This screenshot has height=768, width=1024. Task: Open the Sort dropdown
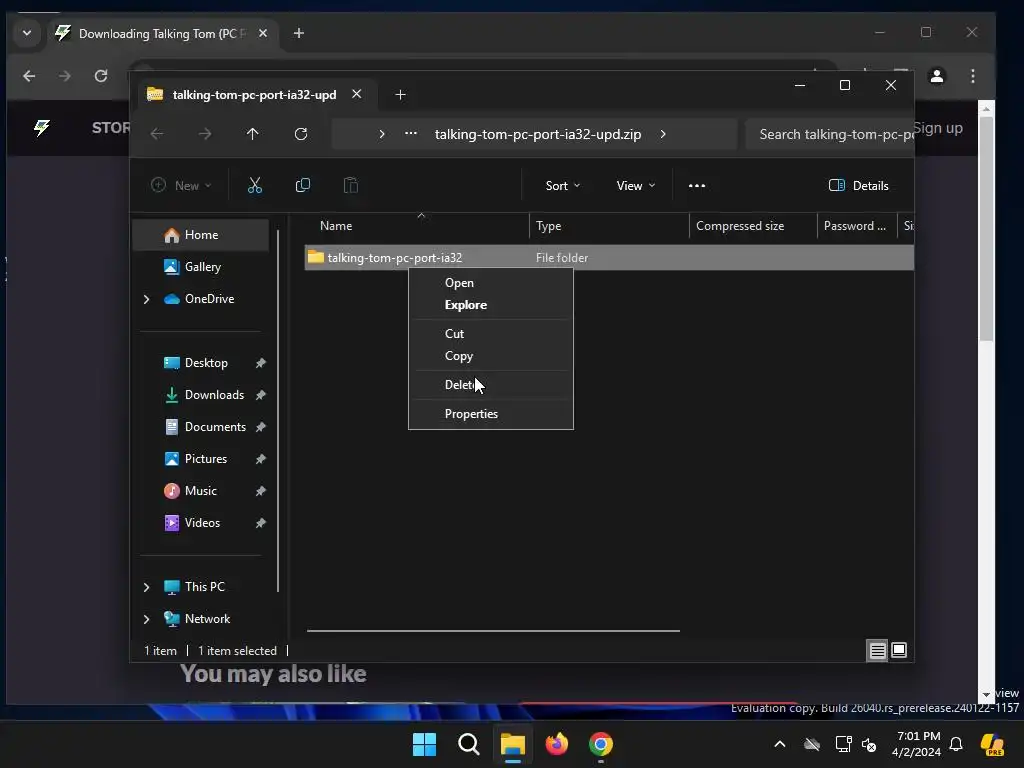tap(562, 185)
